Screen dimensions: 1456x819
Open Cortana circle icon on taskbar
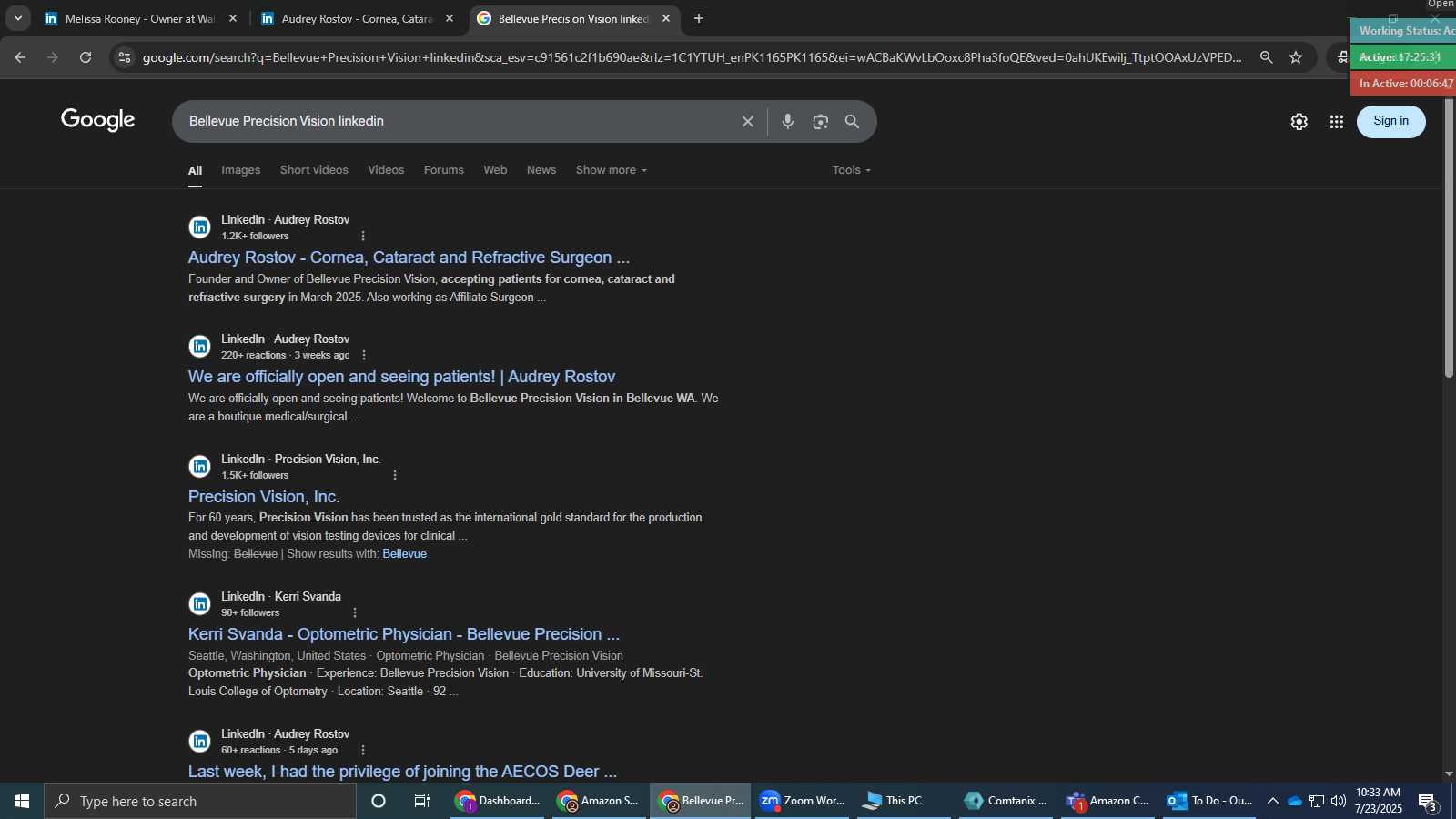(x=379, y=801)
